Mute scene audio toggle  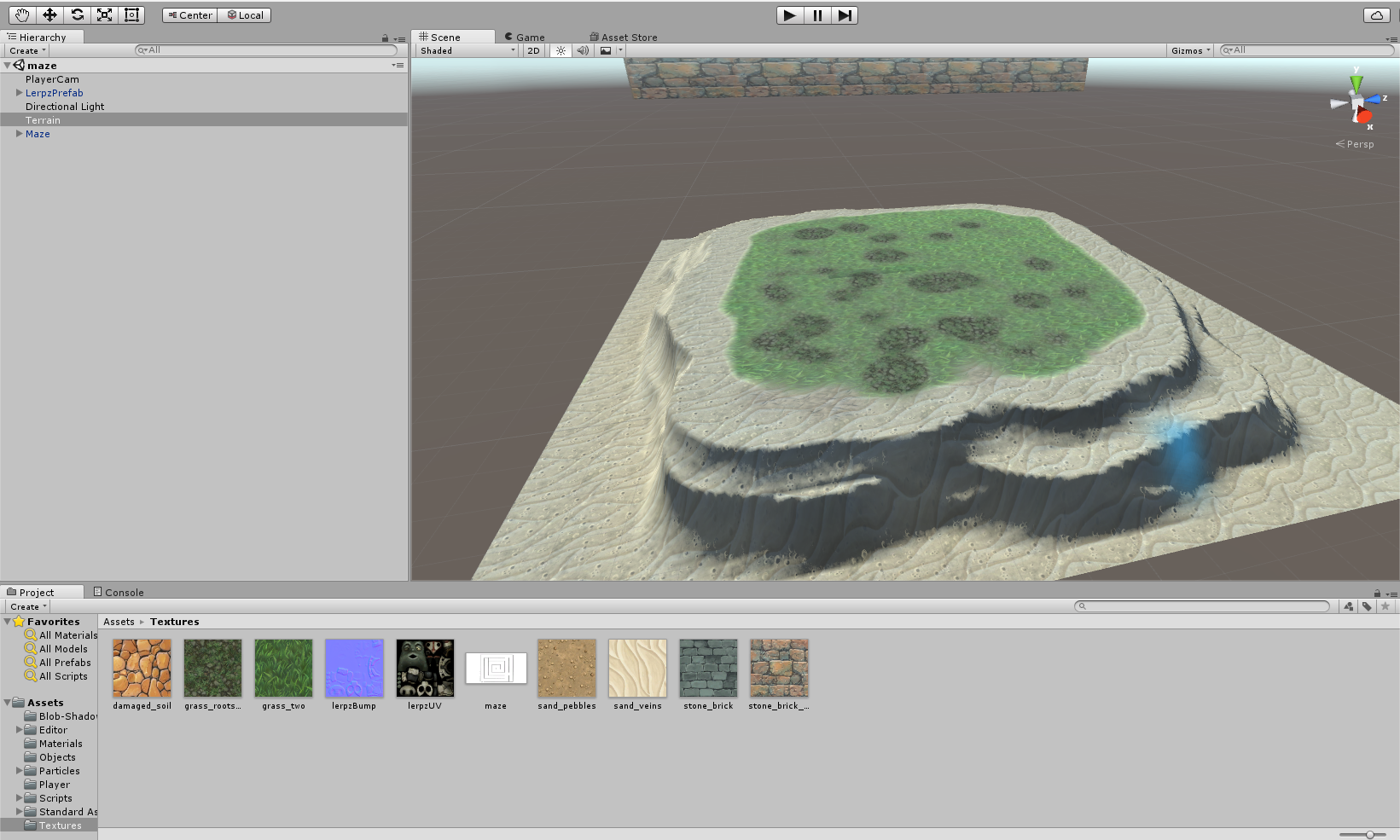tap(583, 51)
